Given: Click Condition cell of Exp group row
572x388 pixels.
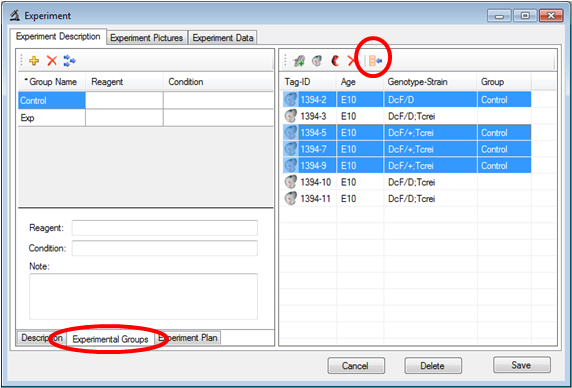Looking at the screenshot, I should (x=218, y=118).
